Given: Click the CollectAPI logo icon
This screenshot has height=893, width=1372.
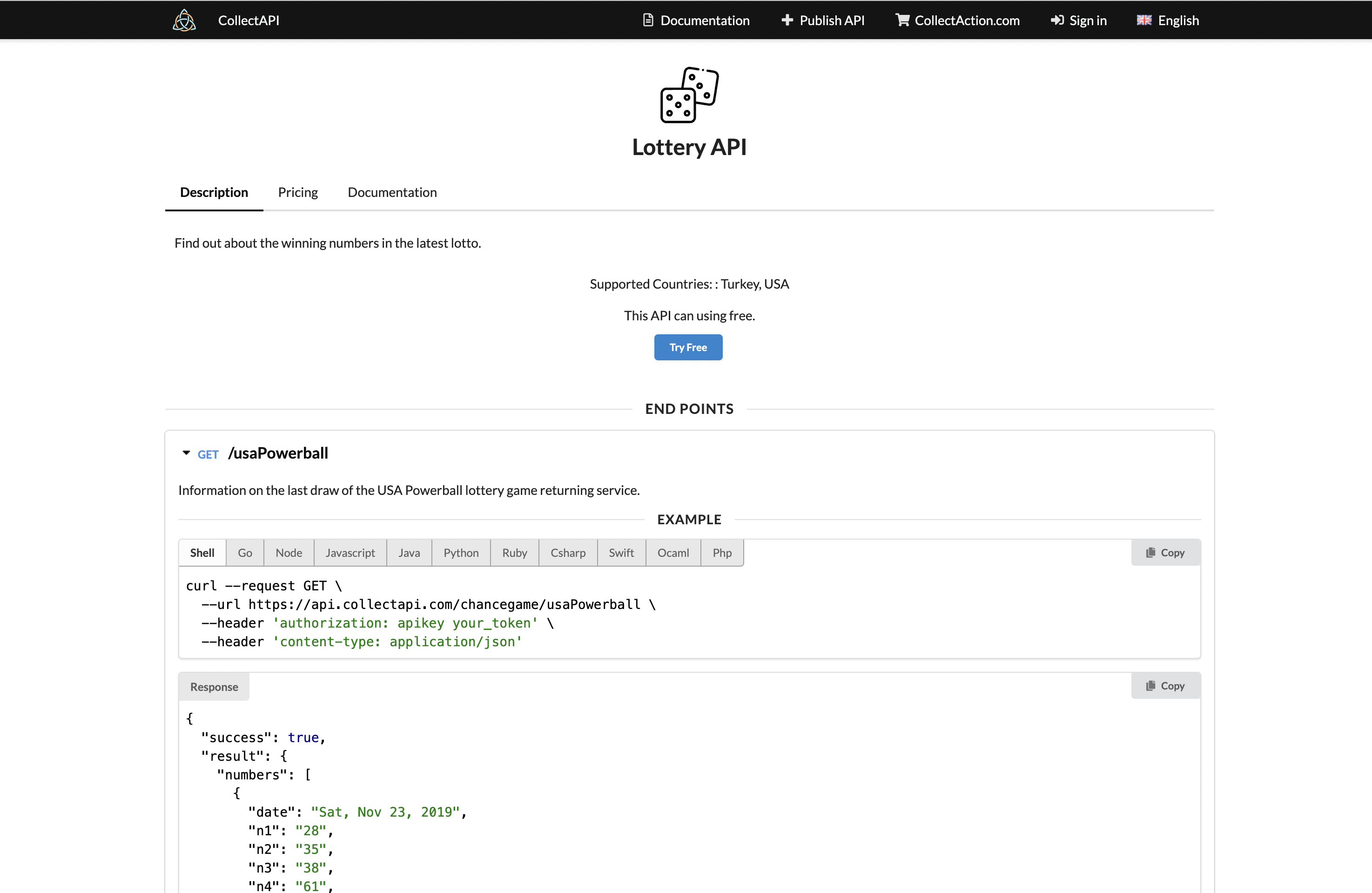Looking at the screenshot, I should coord(184,20).
